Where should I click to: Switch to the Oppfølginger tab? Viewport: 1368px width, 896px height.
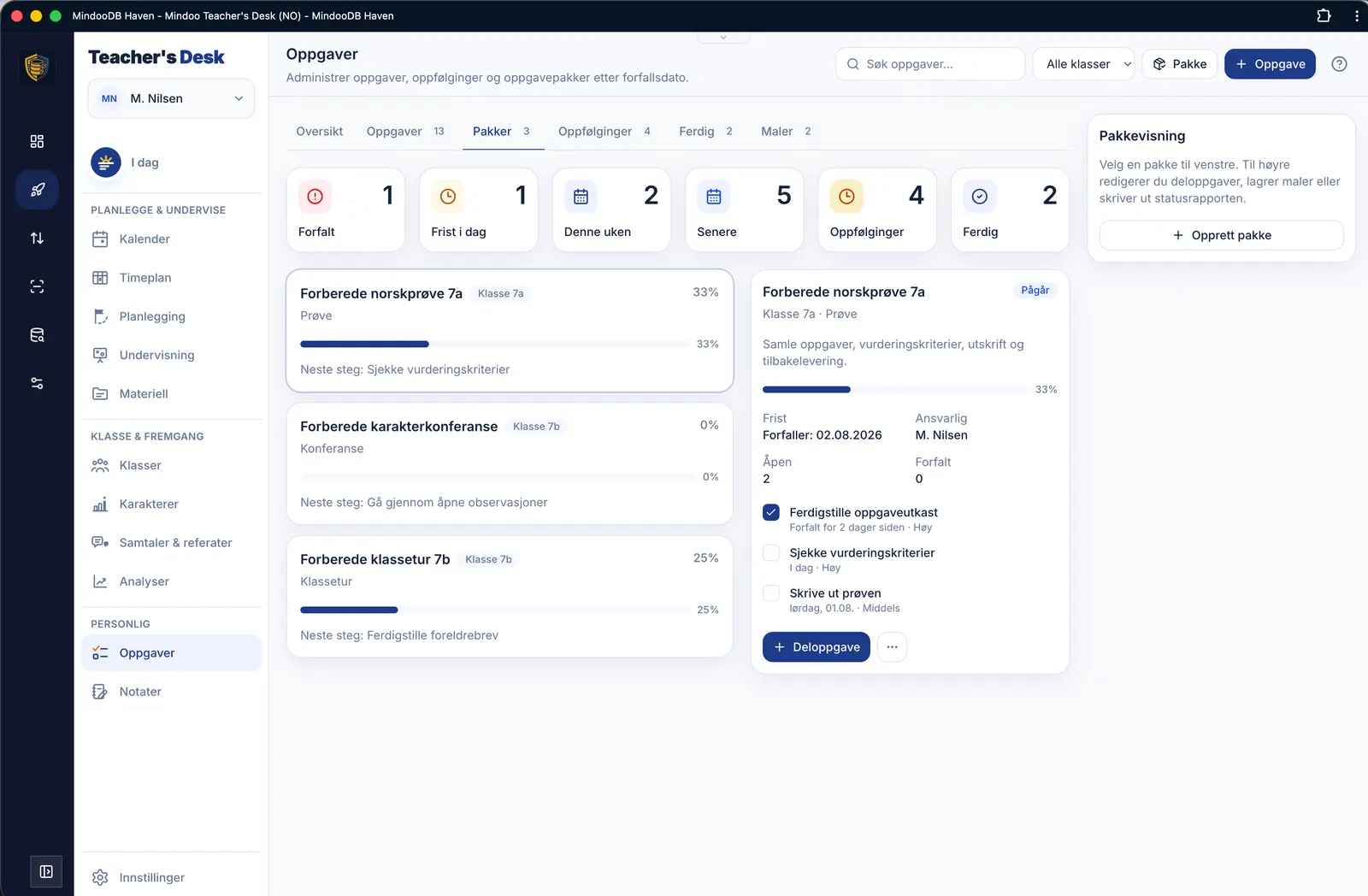click(604, 132)
